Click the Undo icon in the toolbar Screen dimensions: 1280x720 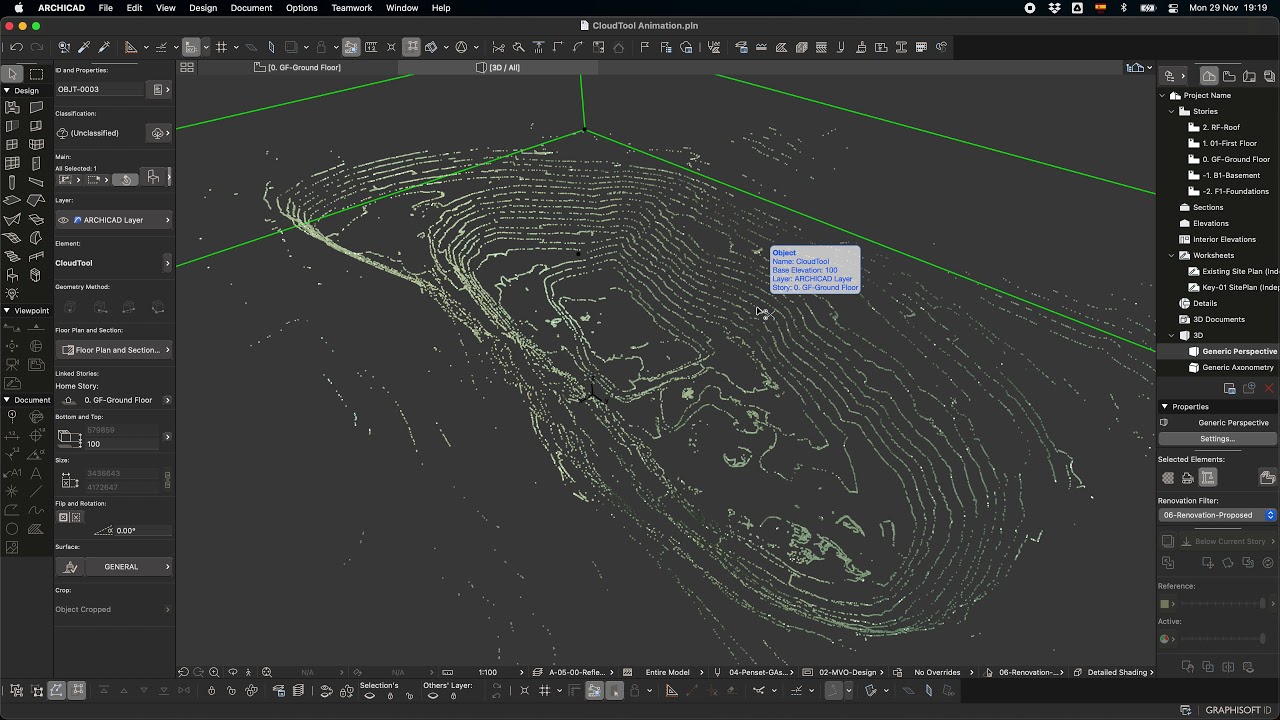click(x=17, y=47)
